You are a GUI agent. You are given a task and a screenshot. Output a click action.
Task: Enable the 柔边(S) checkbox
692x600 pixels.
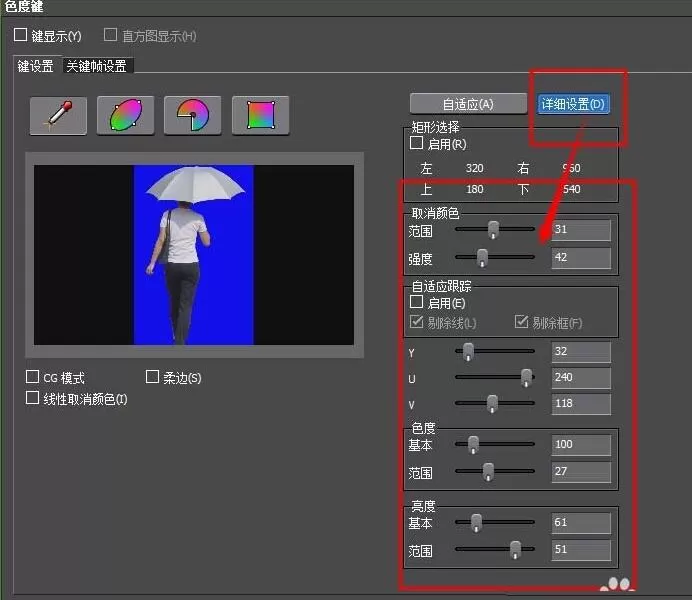point(152,377)
